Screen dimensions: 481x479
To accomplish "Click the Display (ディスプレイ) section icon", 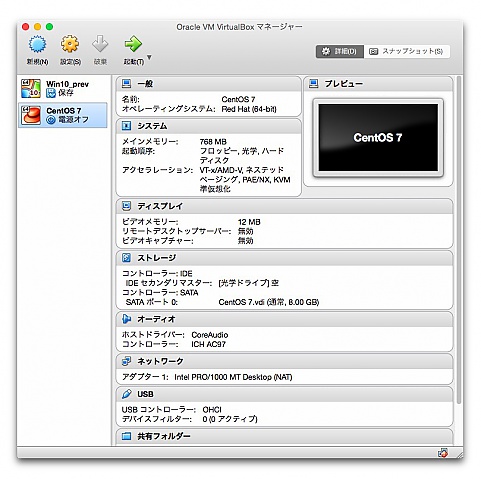I will tap(126, 206).
